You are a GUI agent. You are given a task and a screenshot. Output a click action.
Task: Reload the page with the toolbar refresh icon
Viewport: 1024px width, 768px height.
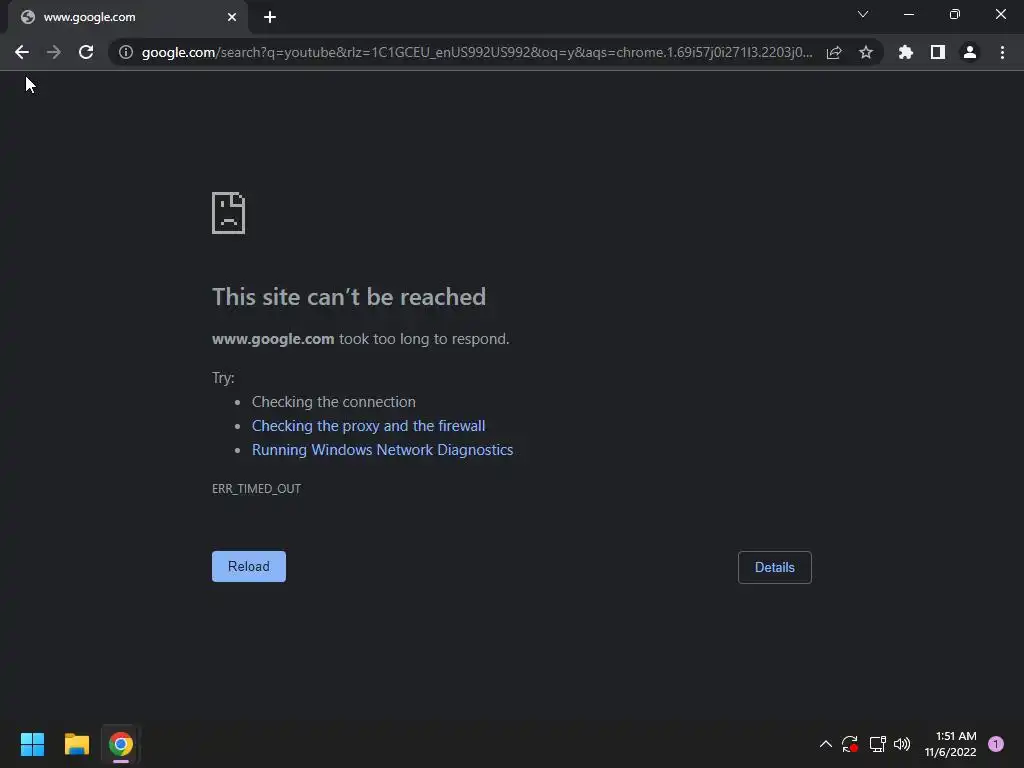click(x=86, y=52)
